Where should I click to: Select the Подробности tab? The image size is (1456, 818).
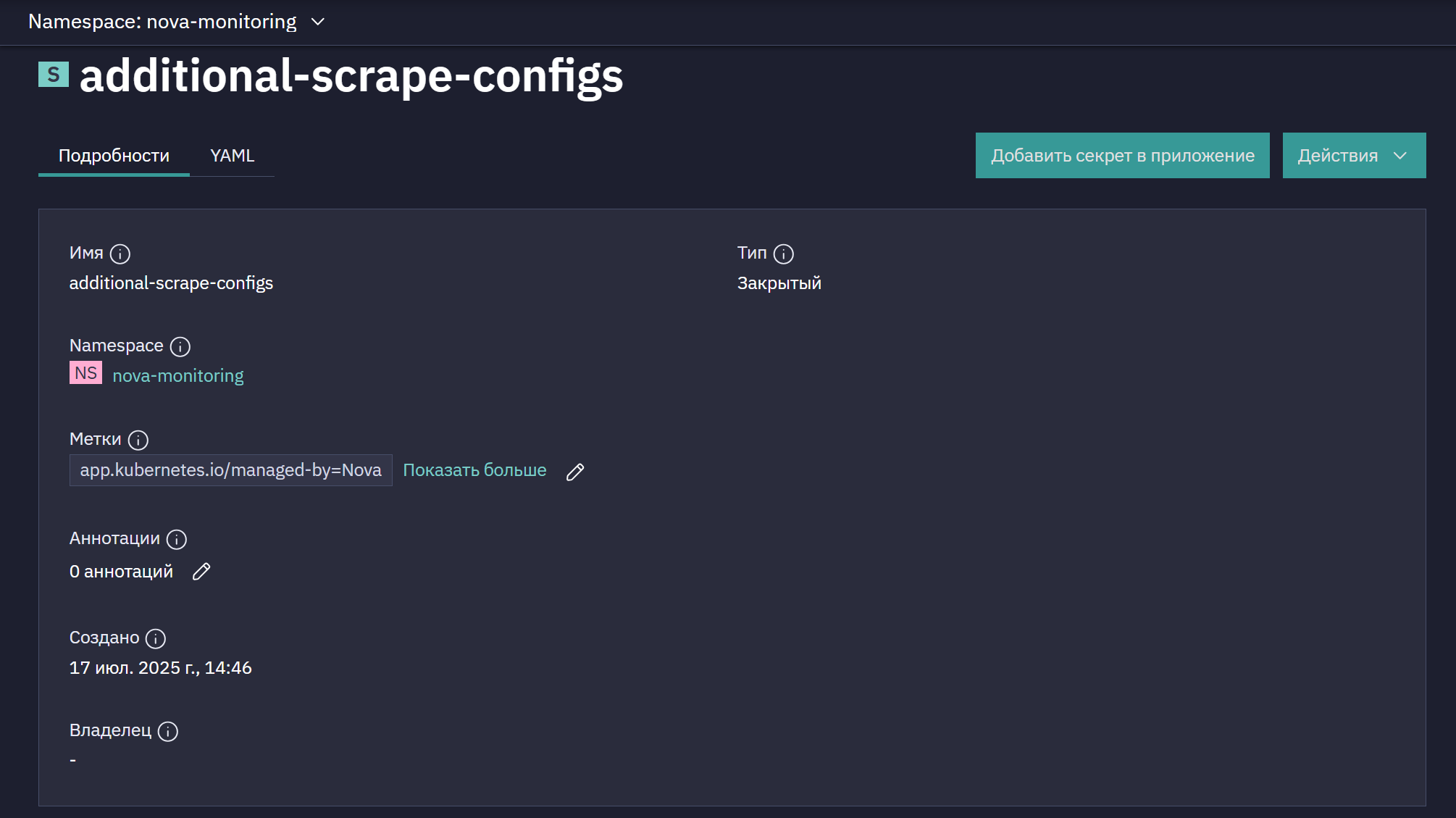pyautogui.click(x=114, y=156)
